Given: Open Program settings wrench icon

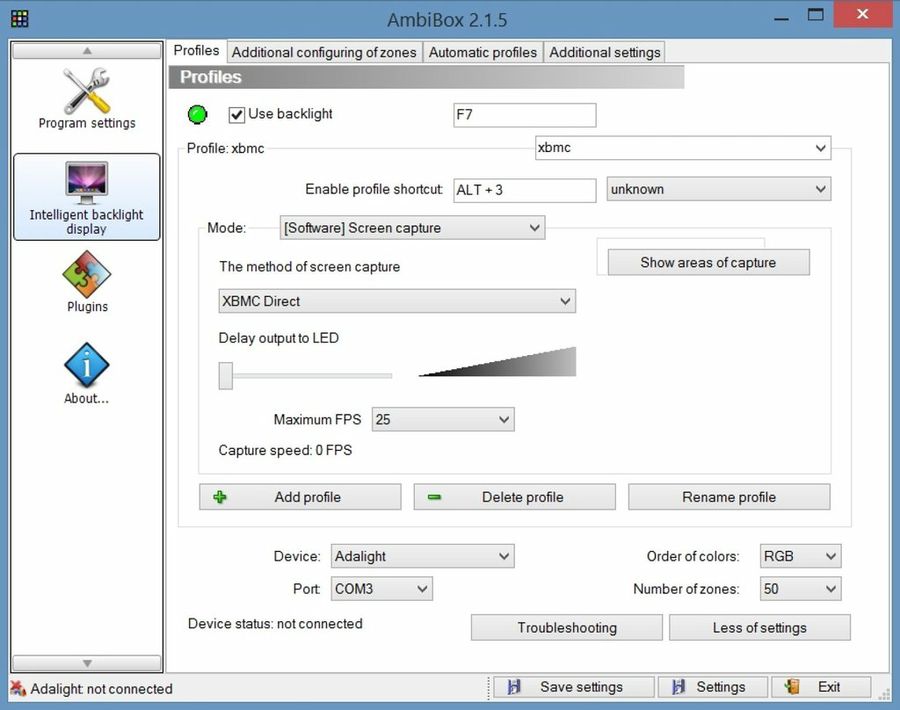Looking at the screenshot, I should (x=87, y=93).
